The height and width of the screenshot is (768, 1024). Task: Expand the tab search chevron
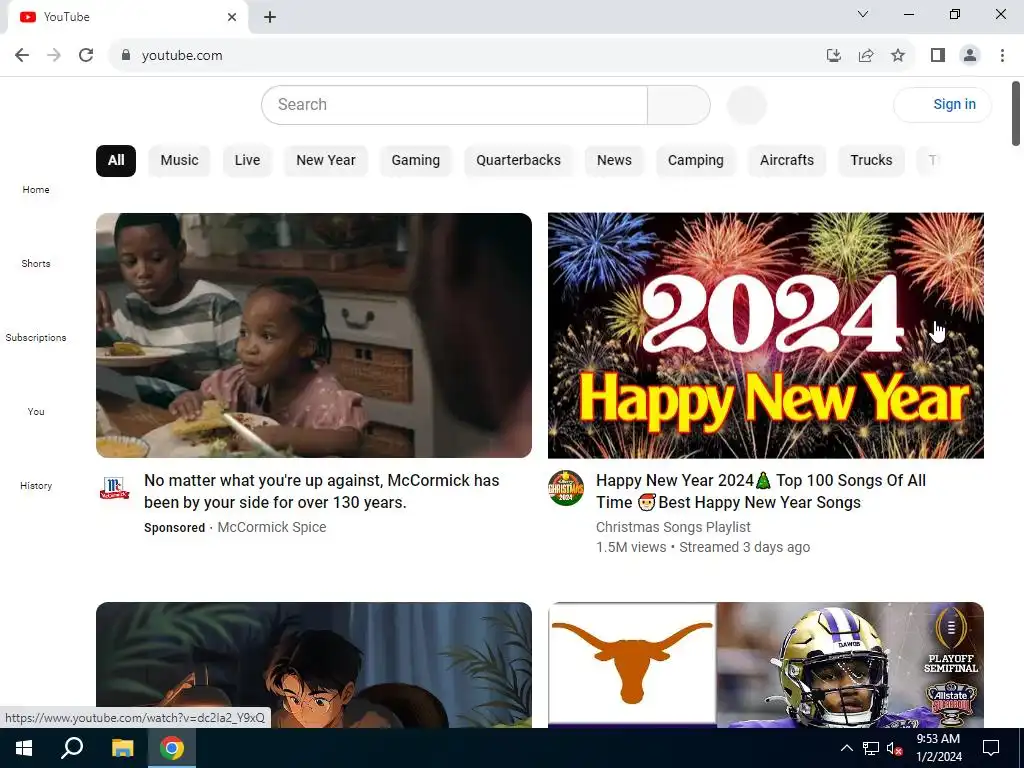point(862,14)
